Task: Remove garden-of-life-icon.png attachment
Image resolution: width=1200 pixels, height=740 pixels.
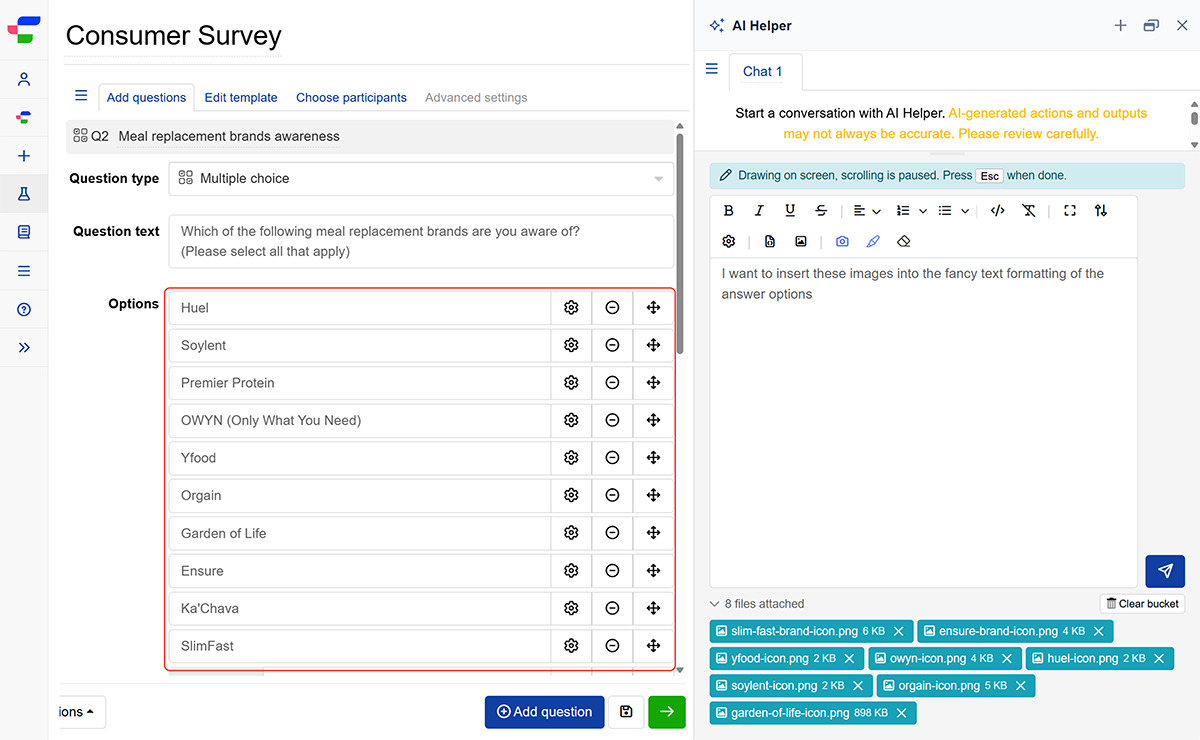Action: coord(901,713)
